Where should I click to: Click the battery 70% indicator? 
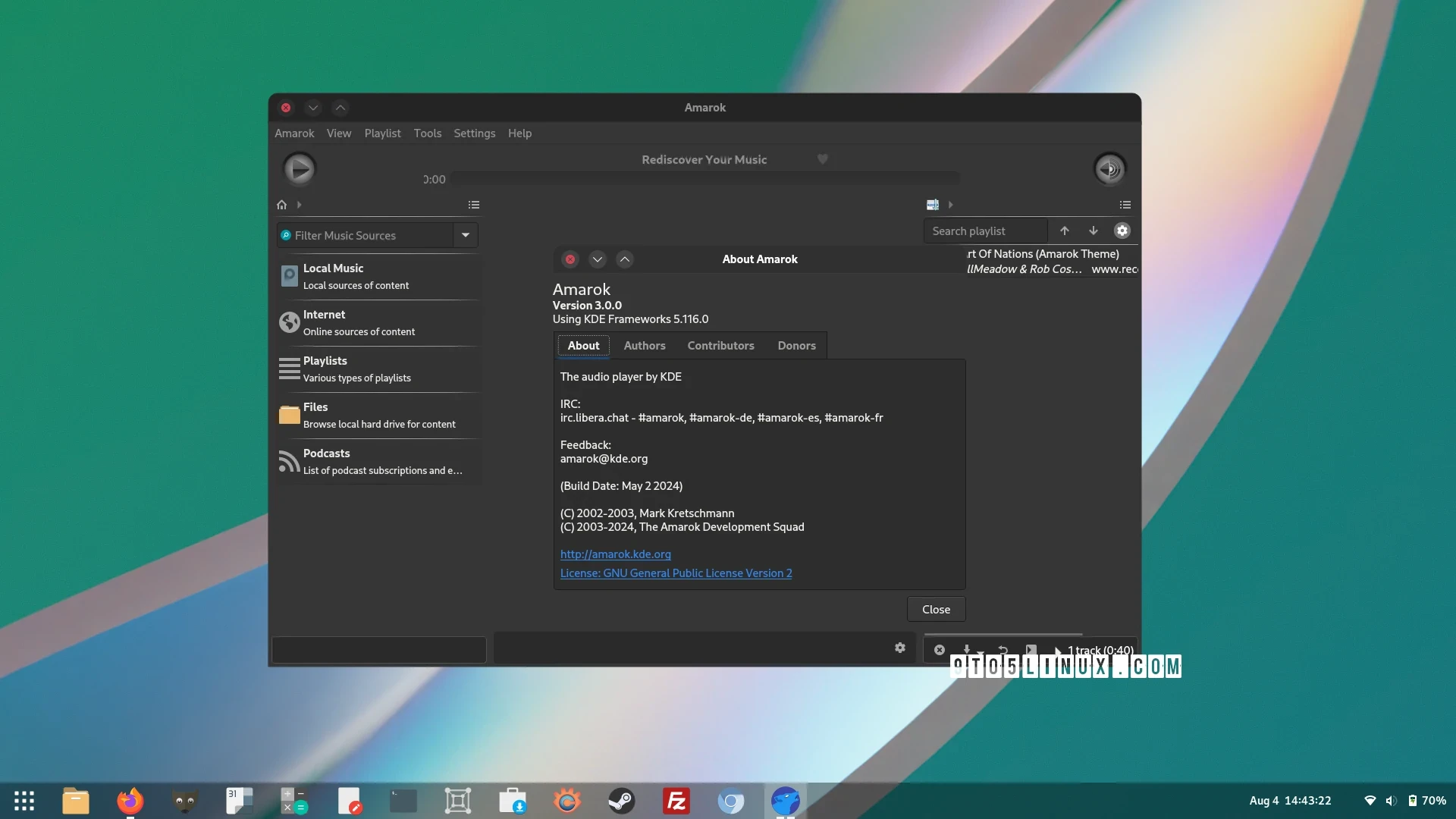1427,801
